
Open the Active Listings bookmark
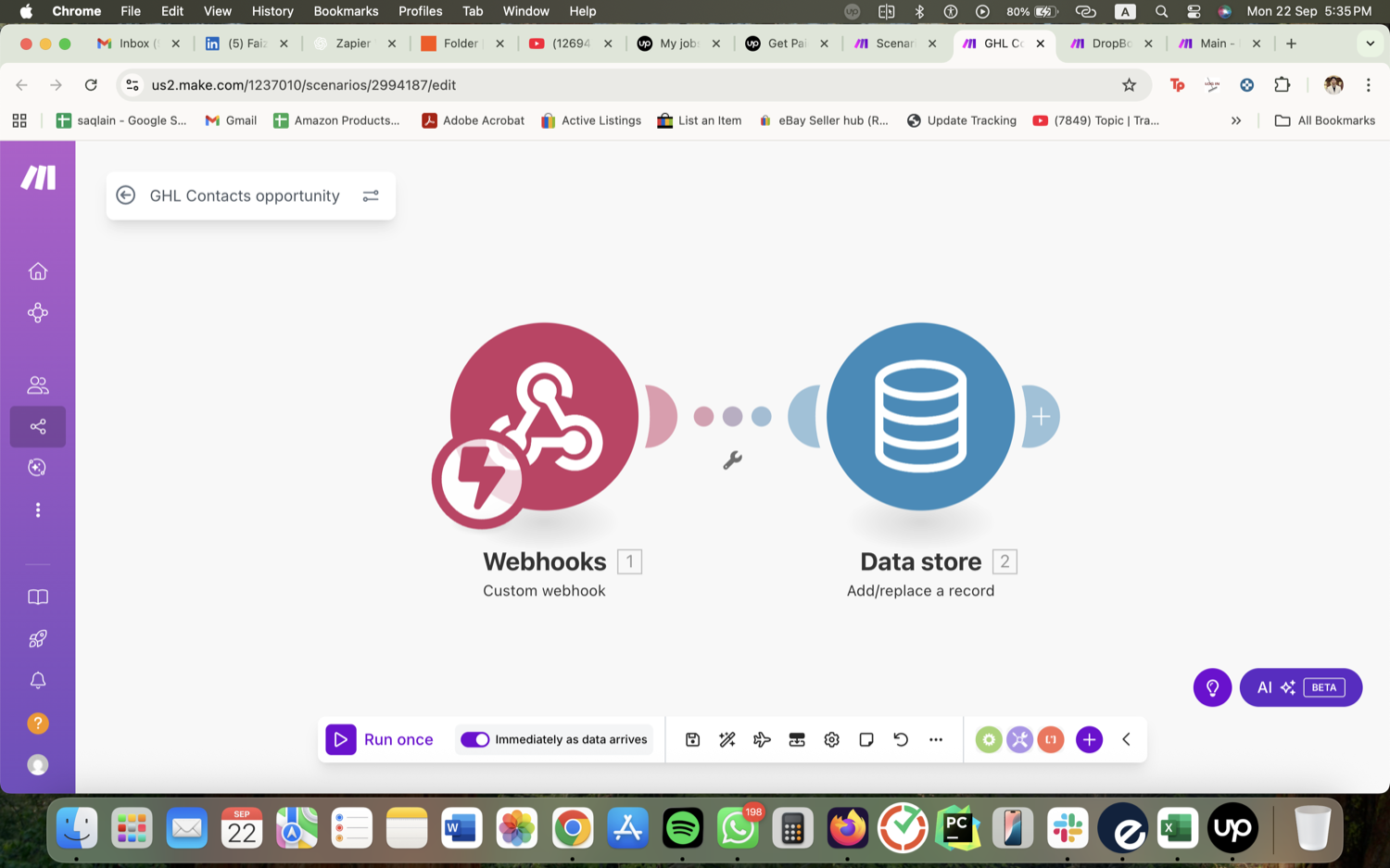[x=591, y=120]
